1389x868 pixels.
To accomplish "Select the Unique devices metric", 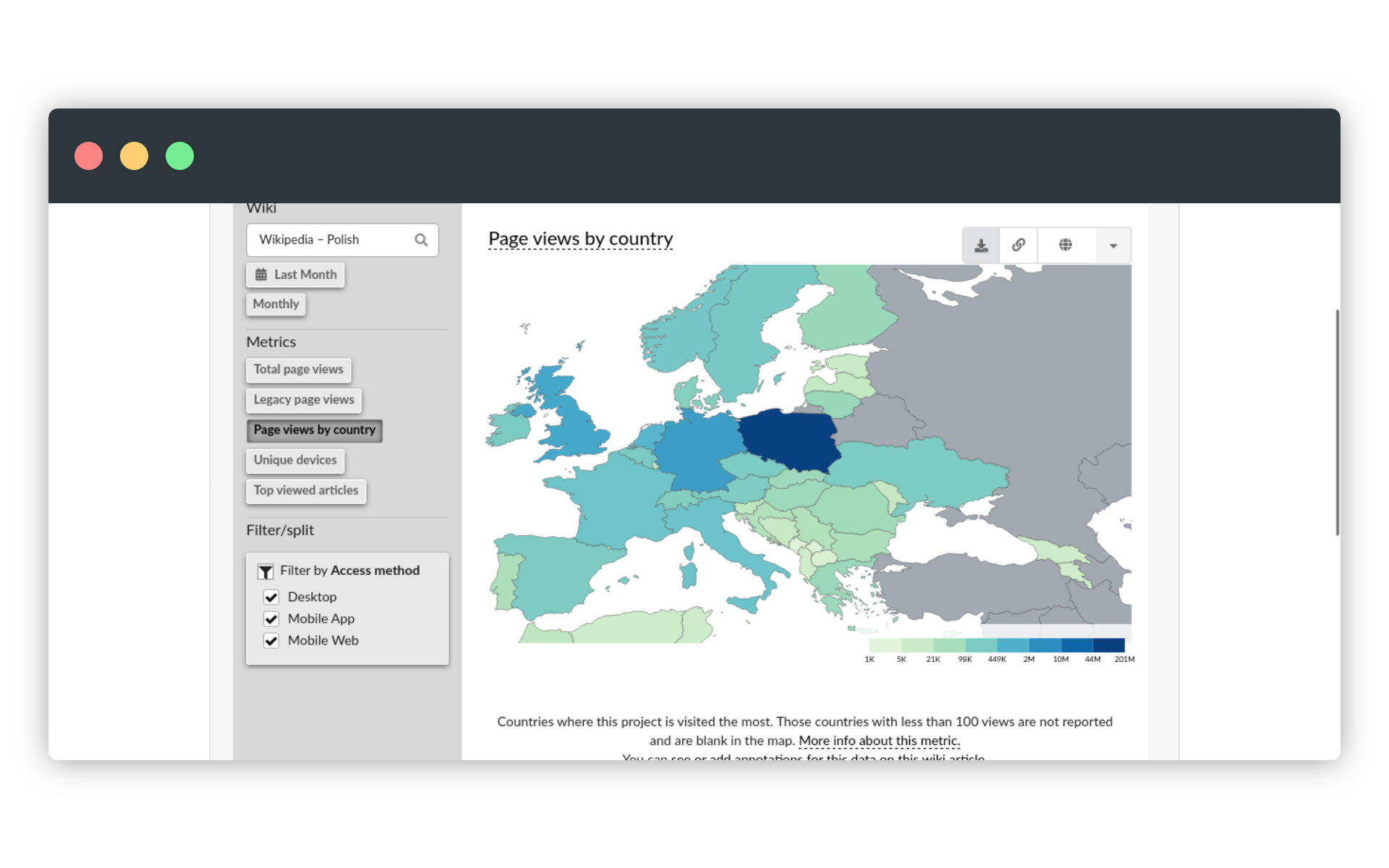I will (294, 460).
